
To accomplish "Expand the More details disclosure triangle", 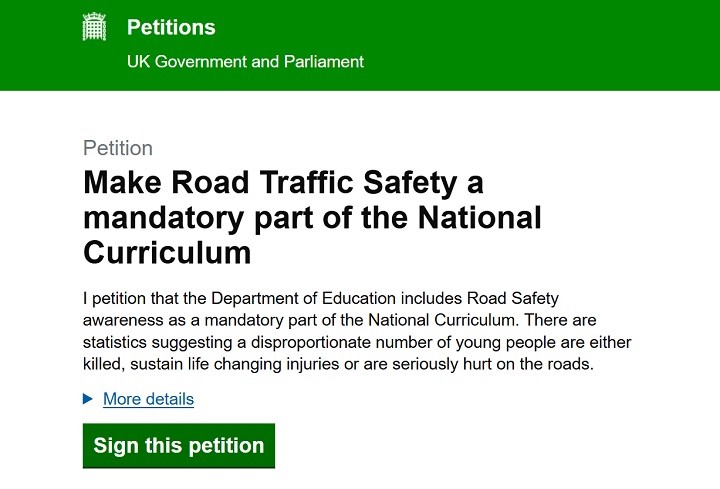I will point(88,399).
